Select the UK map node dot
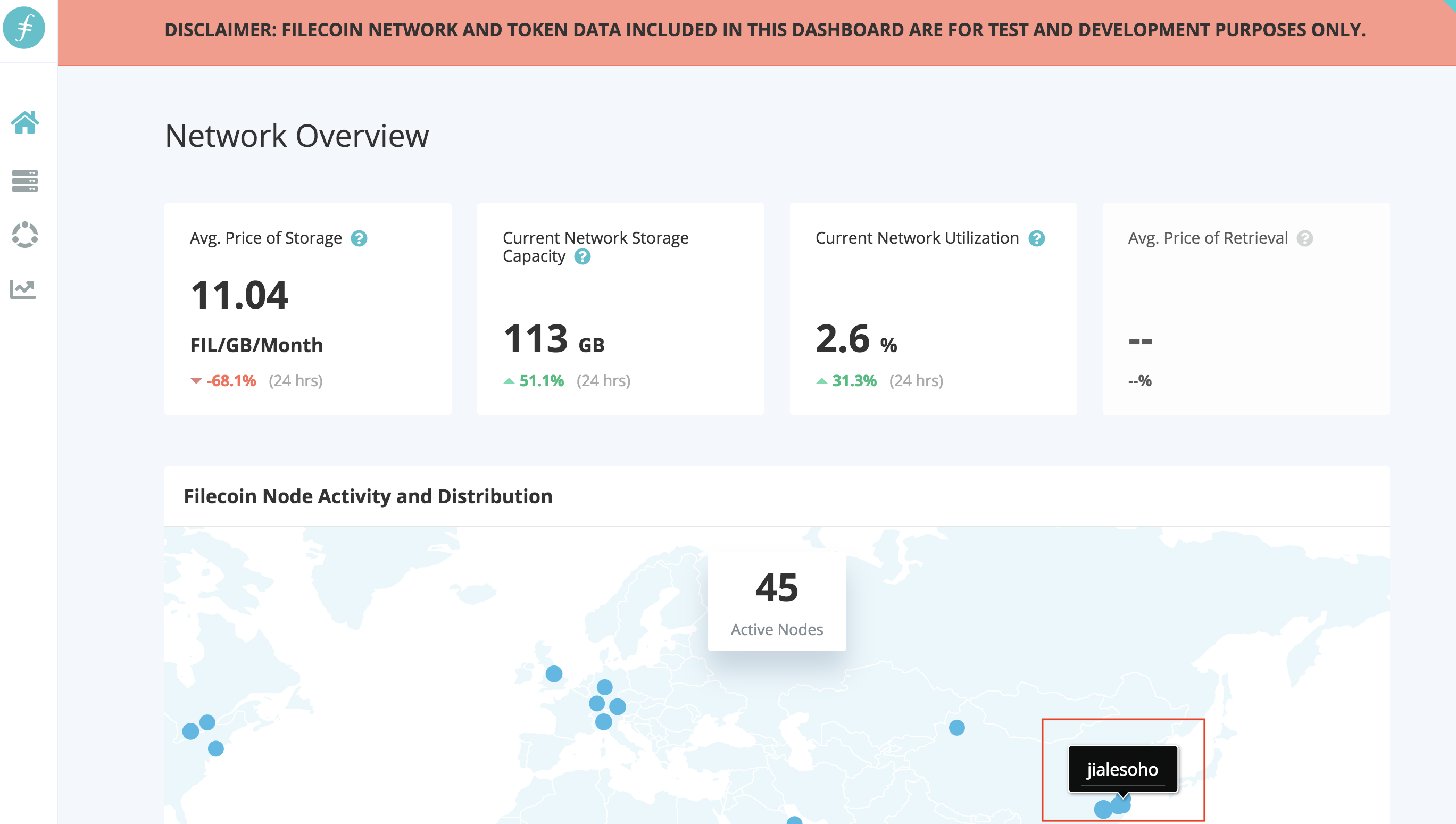Image resolution: width=1456 pixels, height=824 pixels. point(553,673)
